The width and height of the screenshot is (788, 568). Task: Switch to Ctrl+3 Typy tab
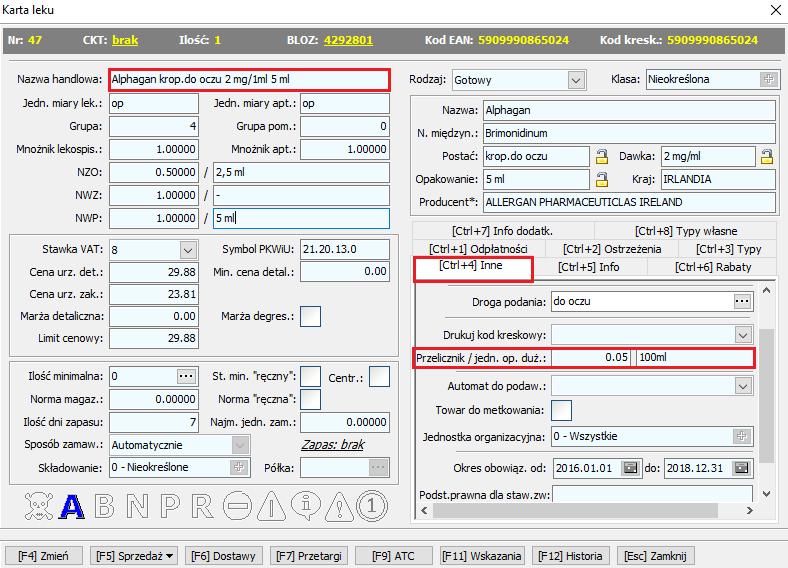728,249
